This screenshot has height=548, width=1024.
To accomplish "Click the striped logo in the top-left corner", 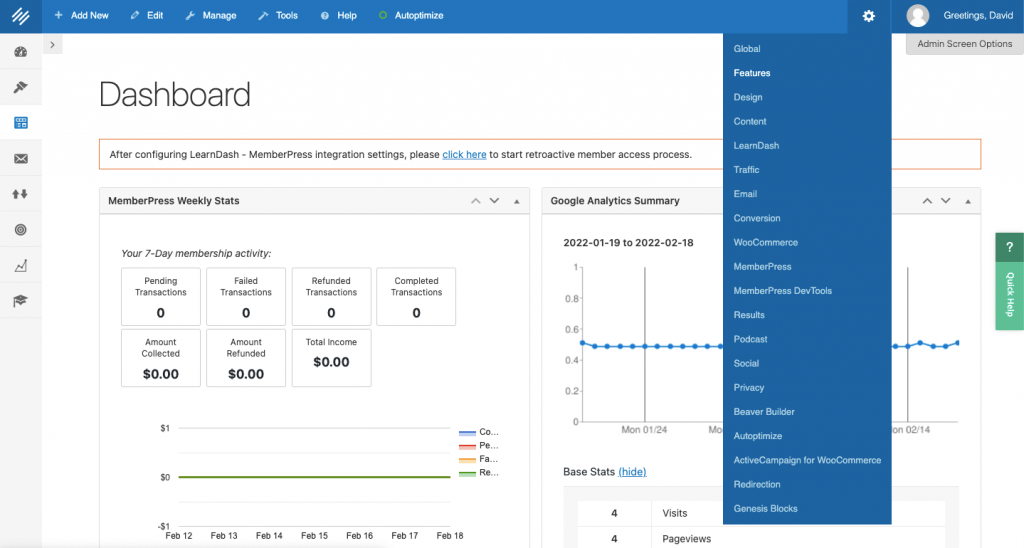I will (x=20, y=16).
